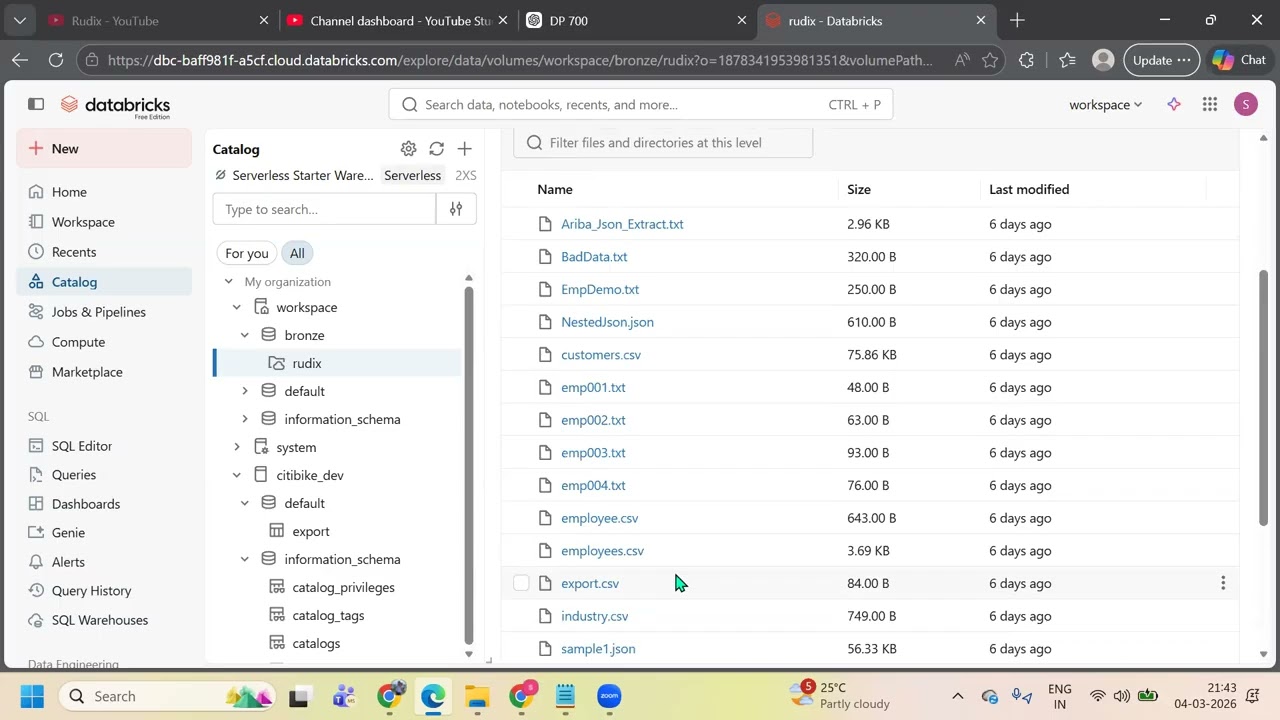Open Microsoft Edge from taskbar
Viewport: 1280px width, 720px height.
433,696
